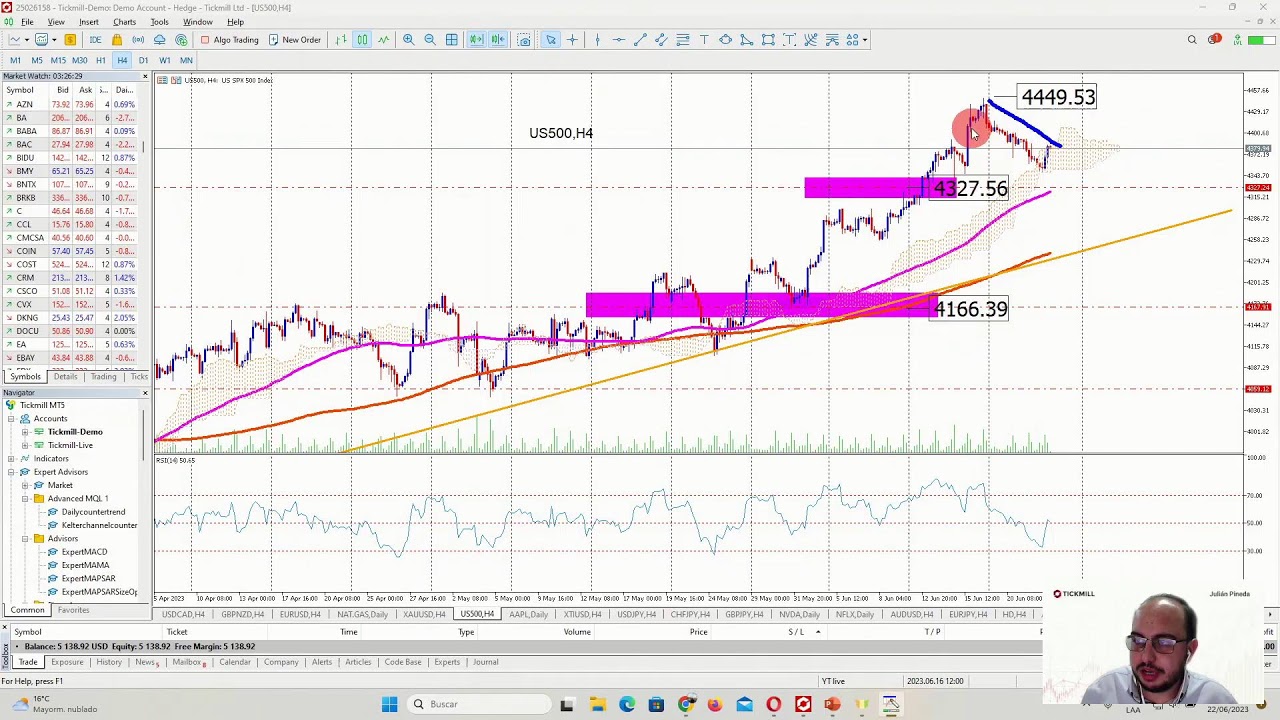
Task: Click the dollar Market Watch icon
Action: click(70, 40)
